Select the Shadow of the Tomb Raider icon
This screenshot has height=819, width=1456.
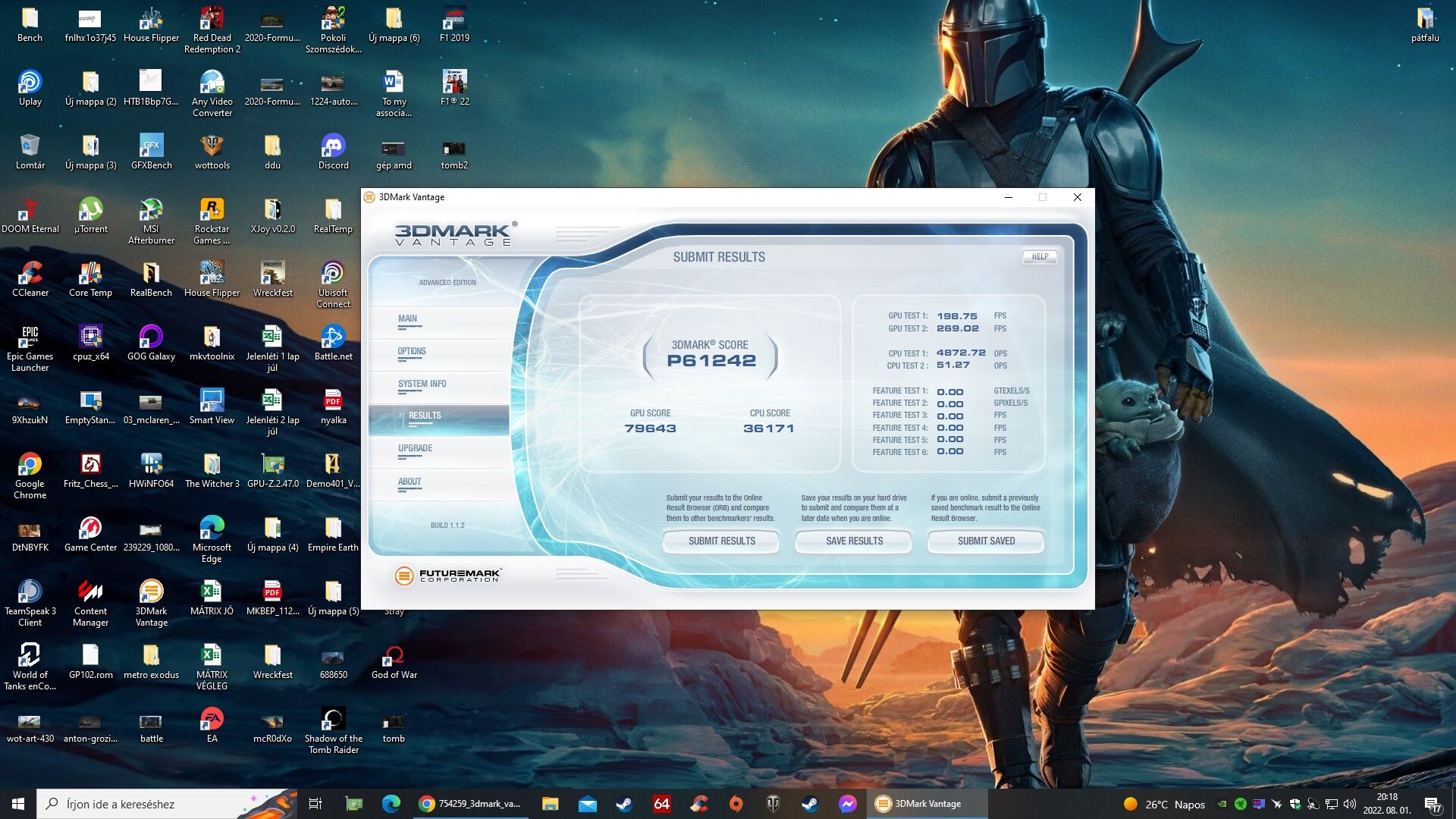coord(333,731)
